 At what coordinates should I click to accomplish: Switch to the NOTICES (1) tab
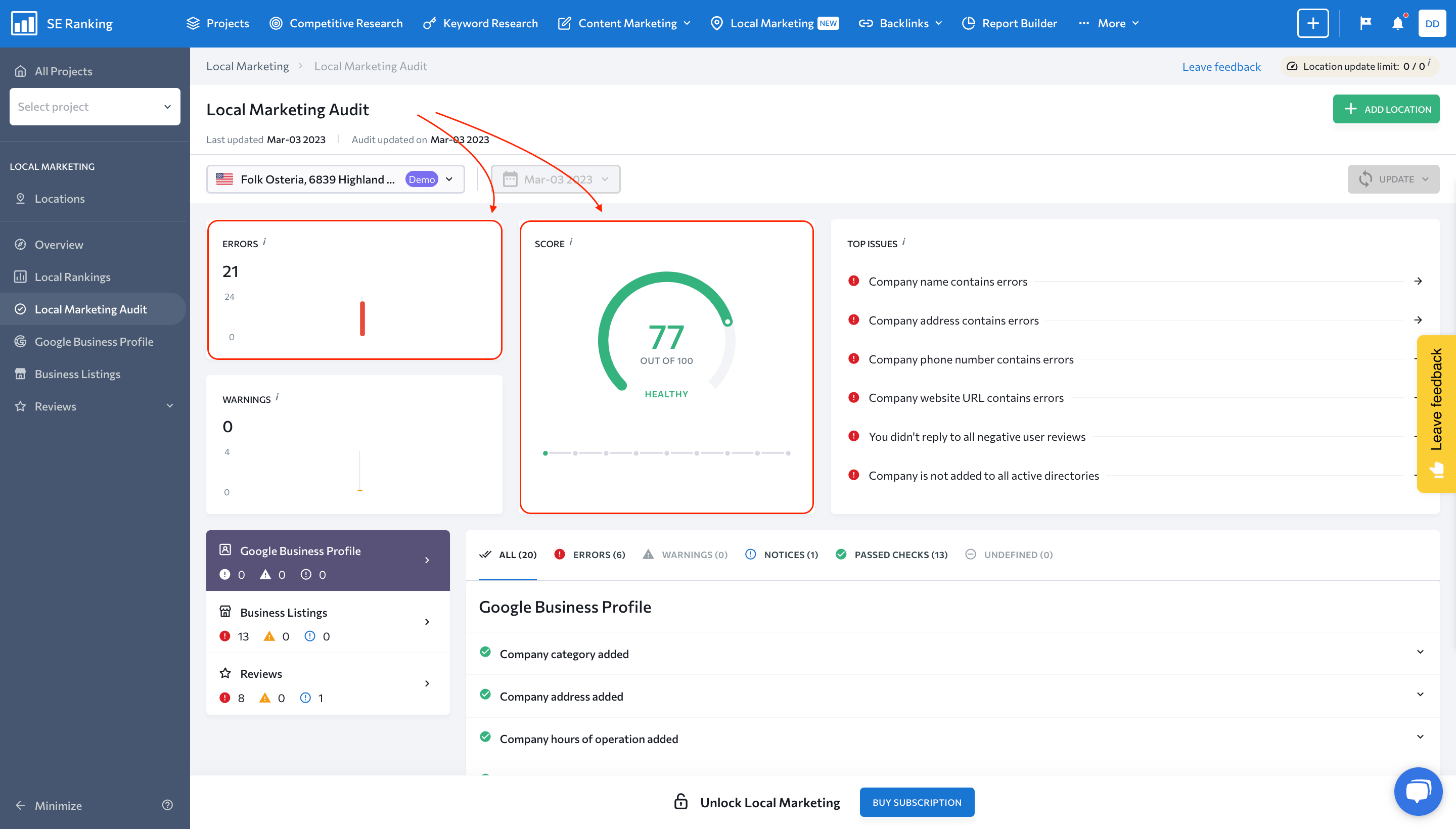781,555
